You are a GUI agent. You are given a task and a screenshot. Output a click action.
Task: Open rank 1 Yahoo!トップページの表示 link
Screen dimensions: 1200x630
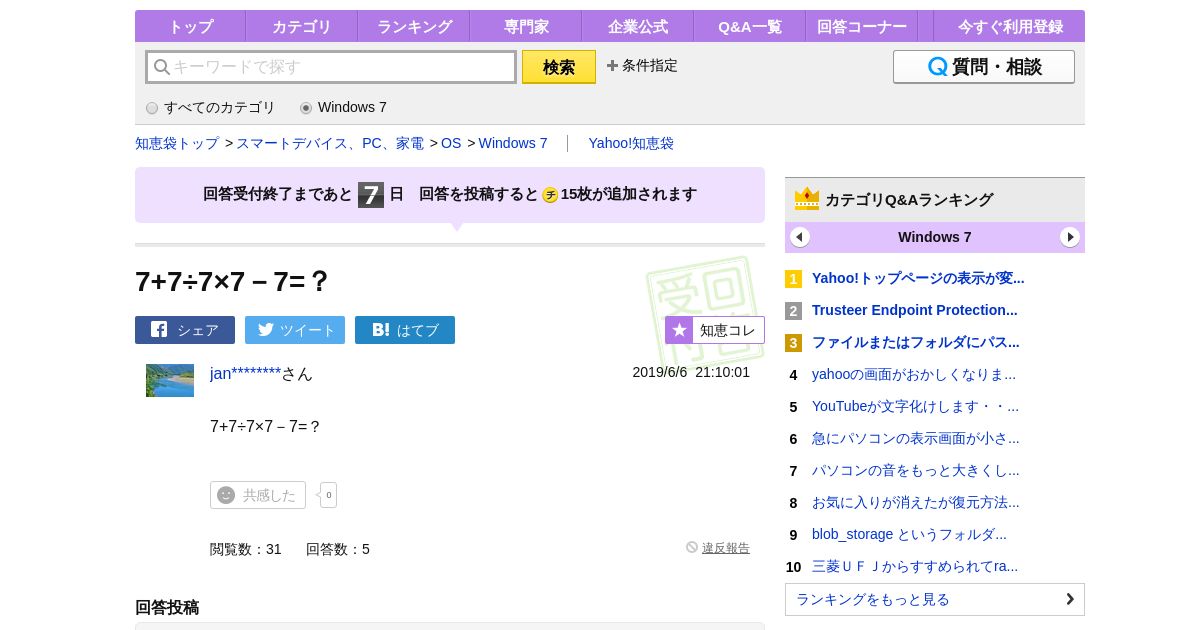[918, 278]
